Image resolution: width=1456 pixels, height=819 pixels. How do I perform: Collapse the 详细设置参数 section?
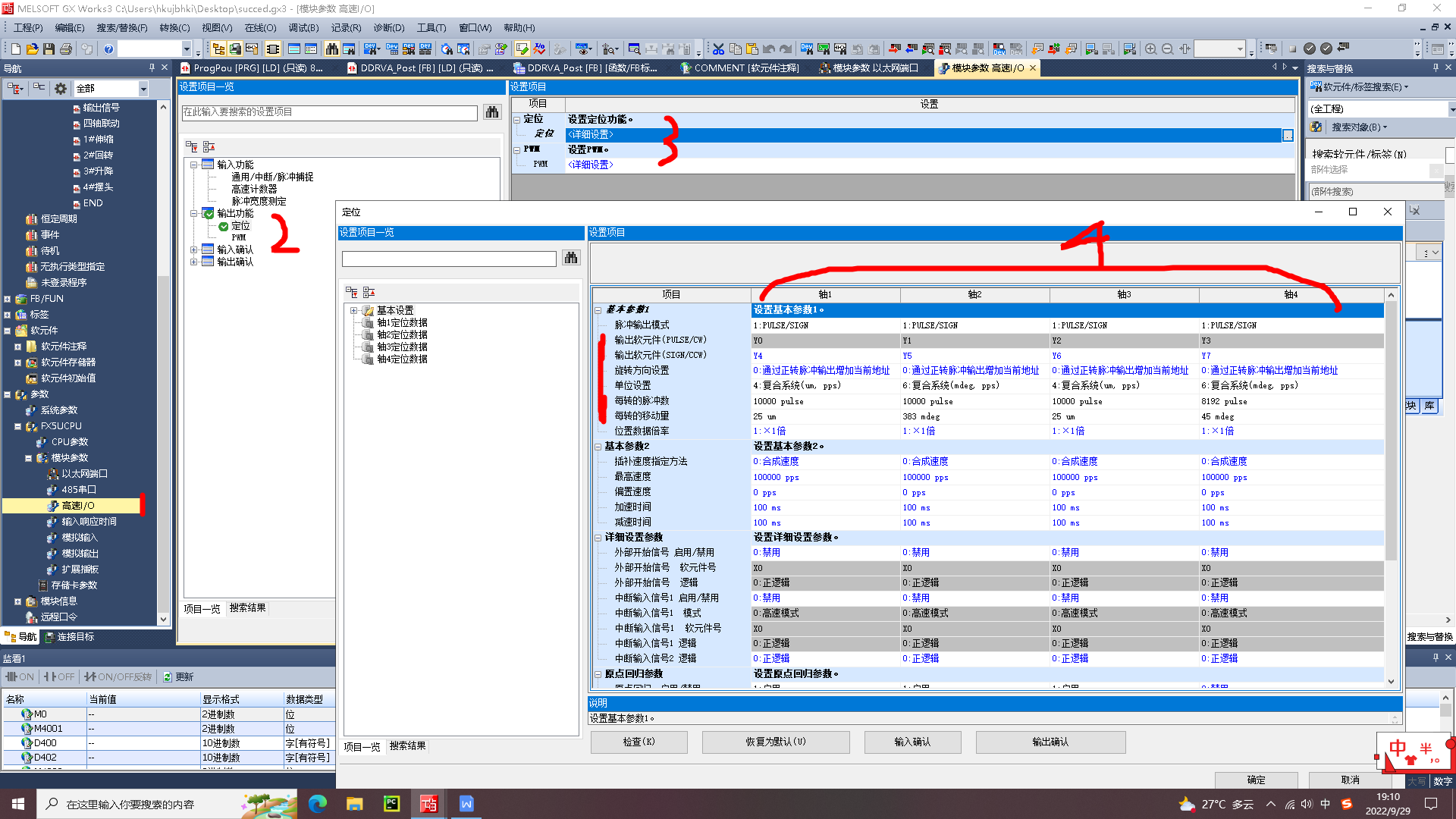pos(598,538)
